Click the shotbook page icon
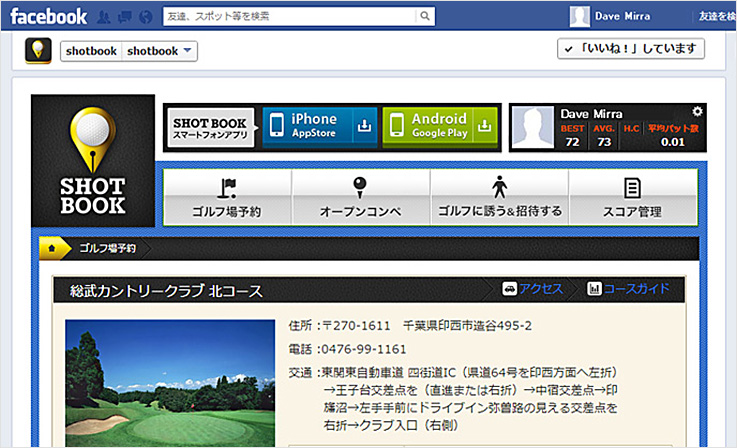The image size is (737, 448). 38,50
